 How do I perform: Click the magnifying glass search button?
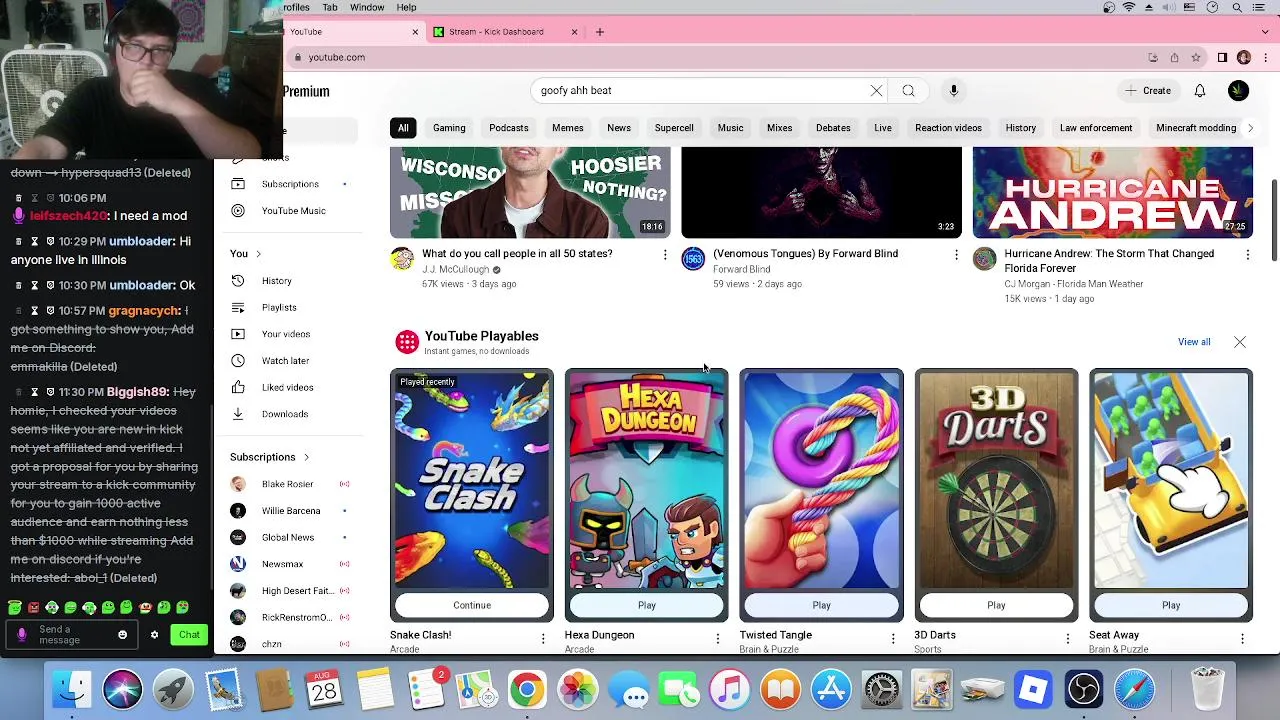coord(908,91)
